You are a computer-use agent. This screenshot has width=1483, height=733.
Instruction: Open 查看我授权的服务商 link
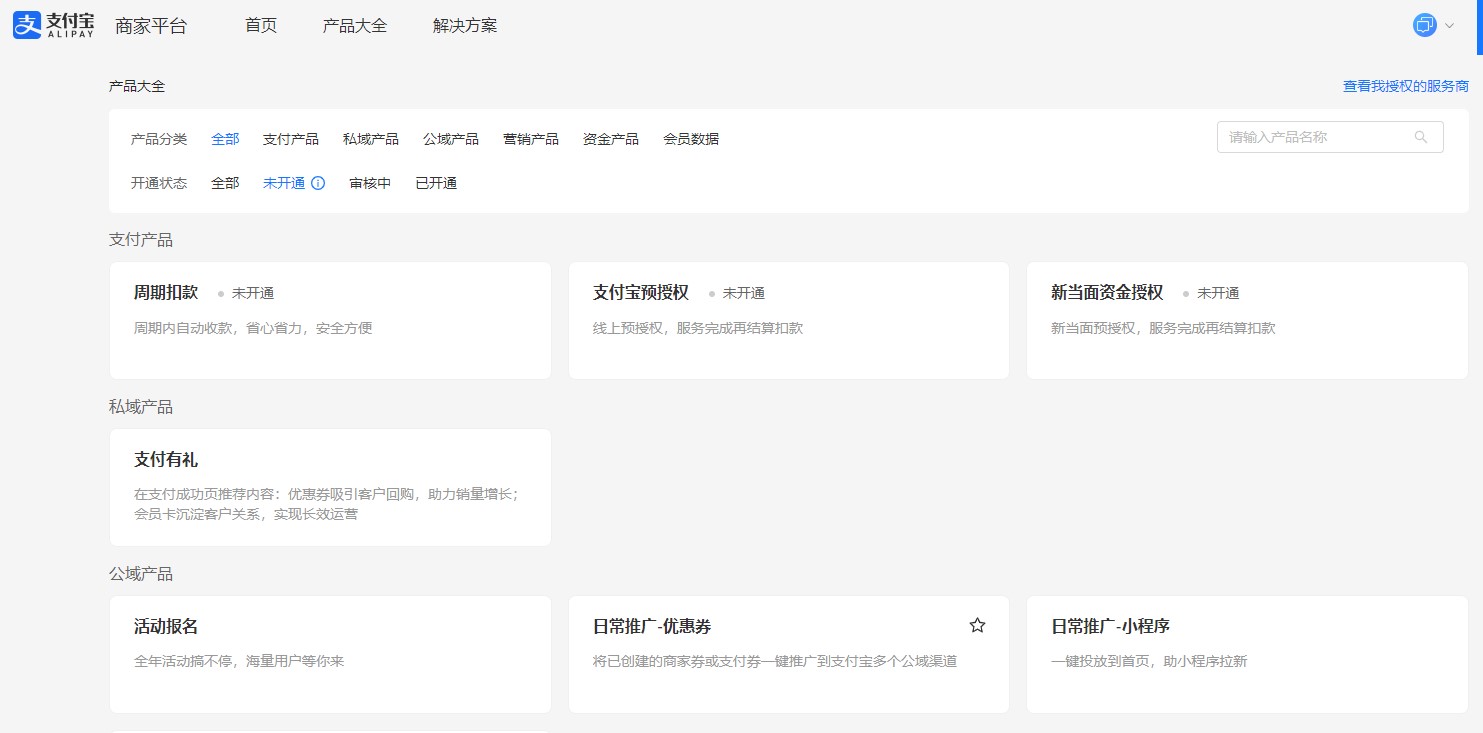click(x=1405, y=87)
